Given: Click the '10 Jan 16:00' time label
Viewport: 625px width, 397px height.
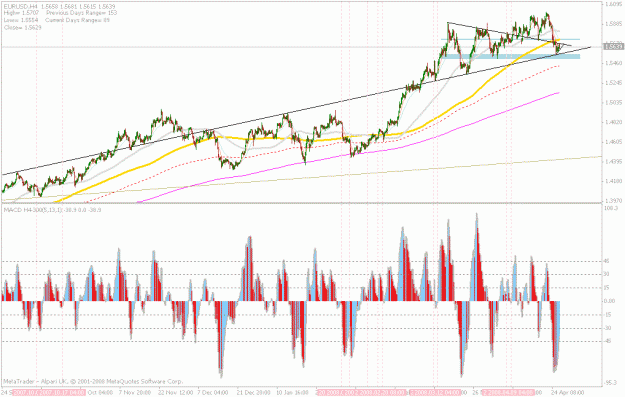Looking at the screenshot, I should coord(293,393).
